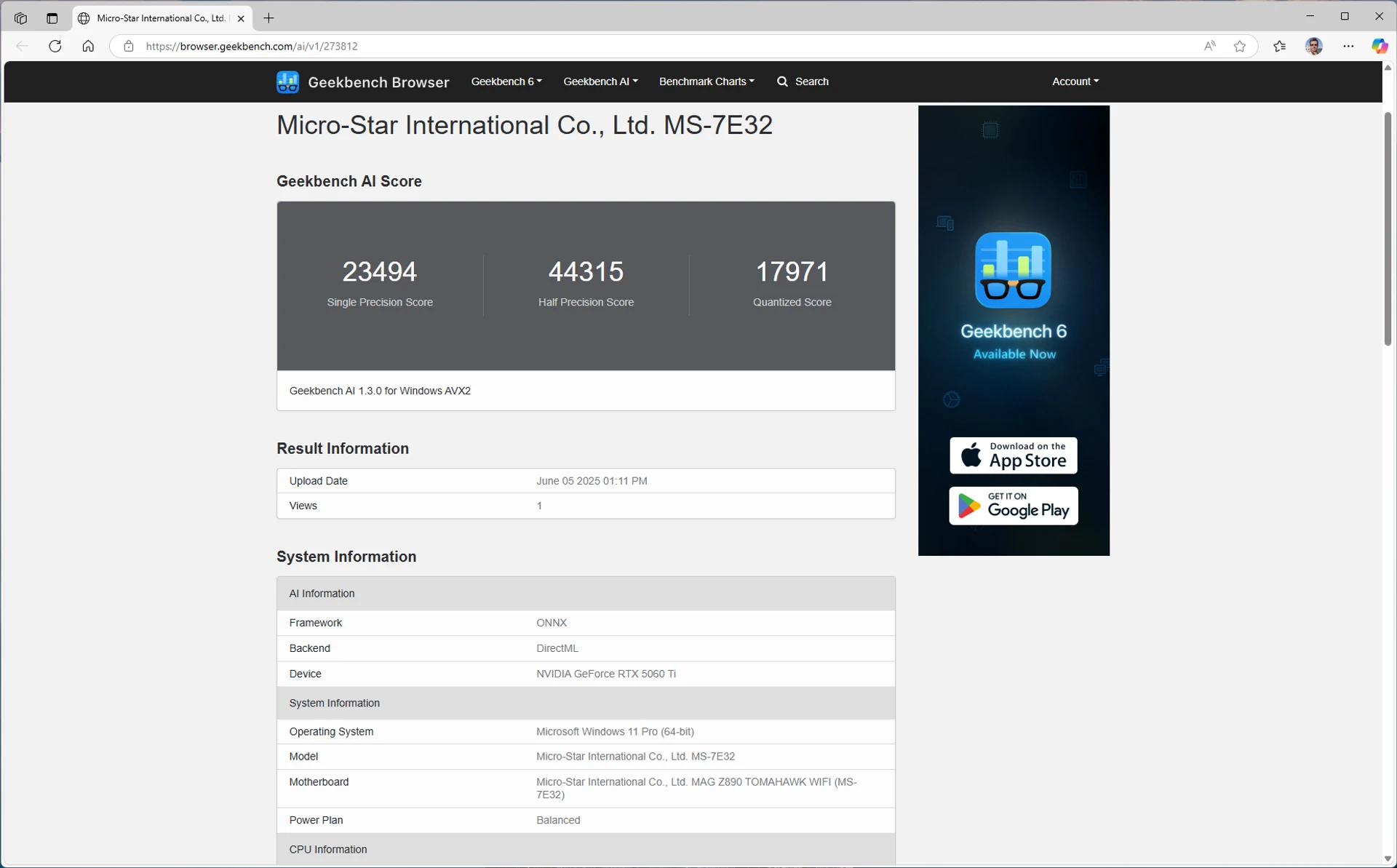
Task: Click Geekbench AI 1.3.0 for Windows AVX2 text
Action: pyautogui.click(x=380, y=391)
